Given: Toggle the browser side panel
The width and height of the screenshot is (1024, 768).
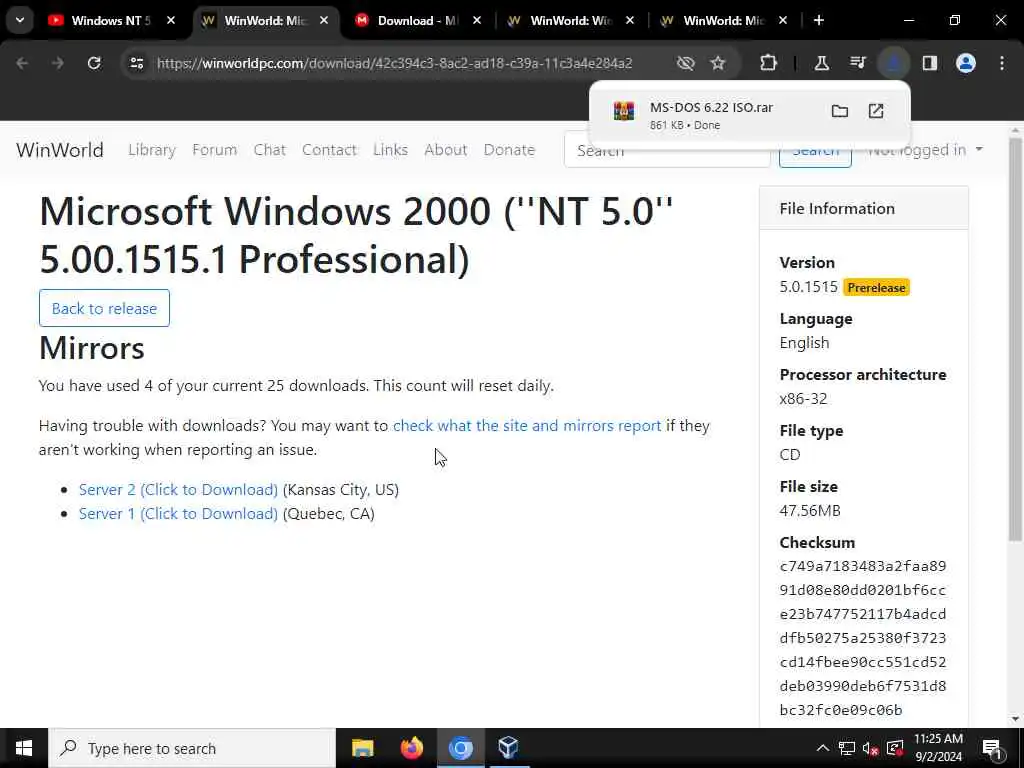Looking at the screenshot, I should click(x=929, y=63).
